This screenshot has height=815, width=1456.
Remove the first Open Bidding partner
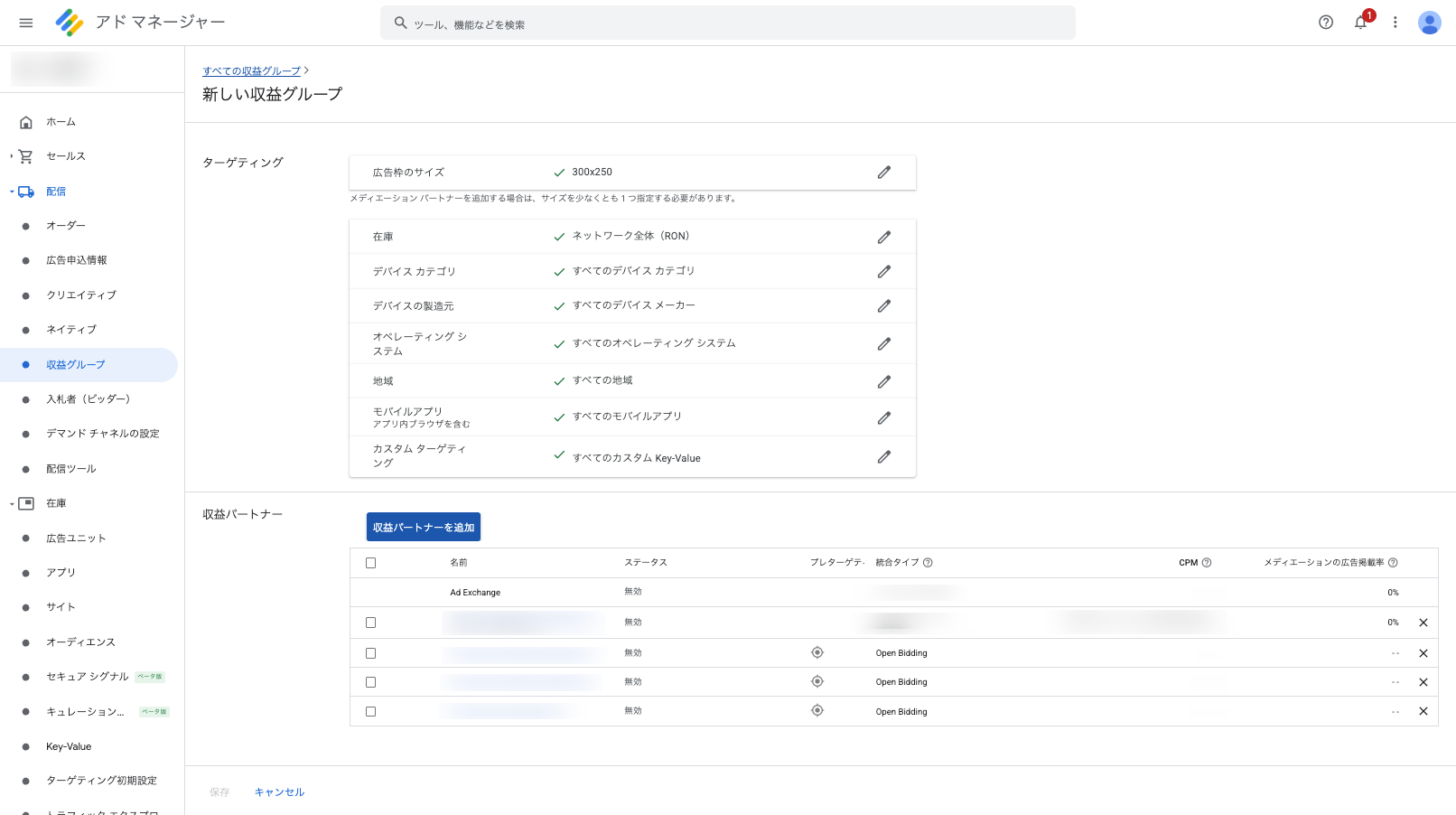[x=1423, y=653]
